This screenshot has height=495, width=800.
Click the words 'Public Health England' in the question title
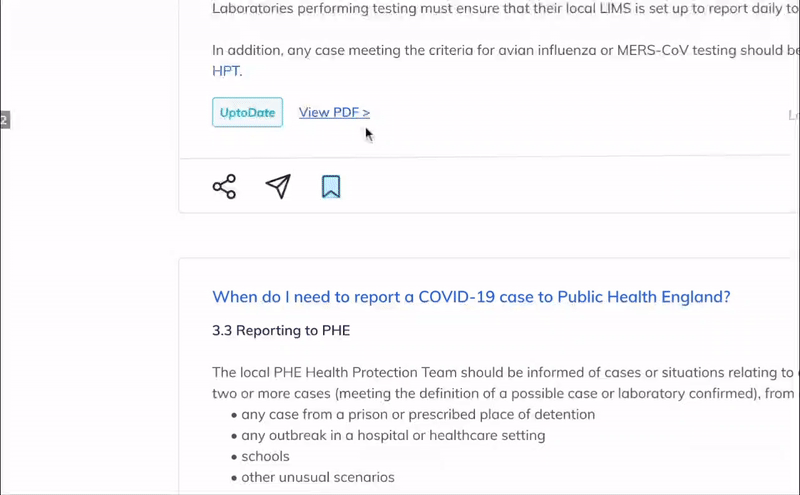click(x=643, y=297)
